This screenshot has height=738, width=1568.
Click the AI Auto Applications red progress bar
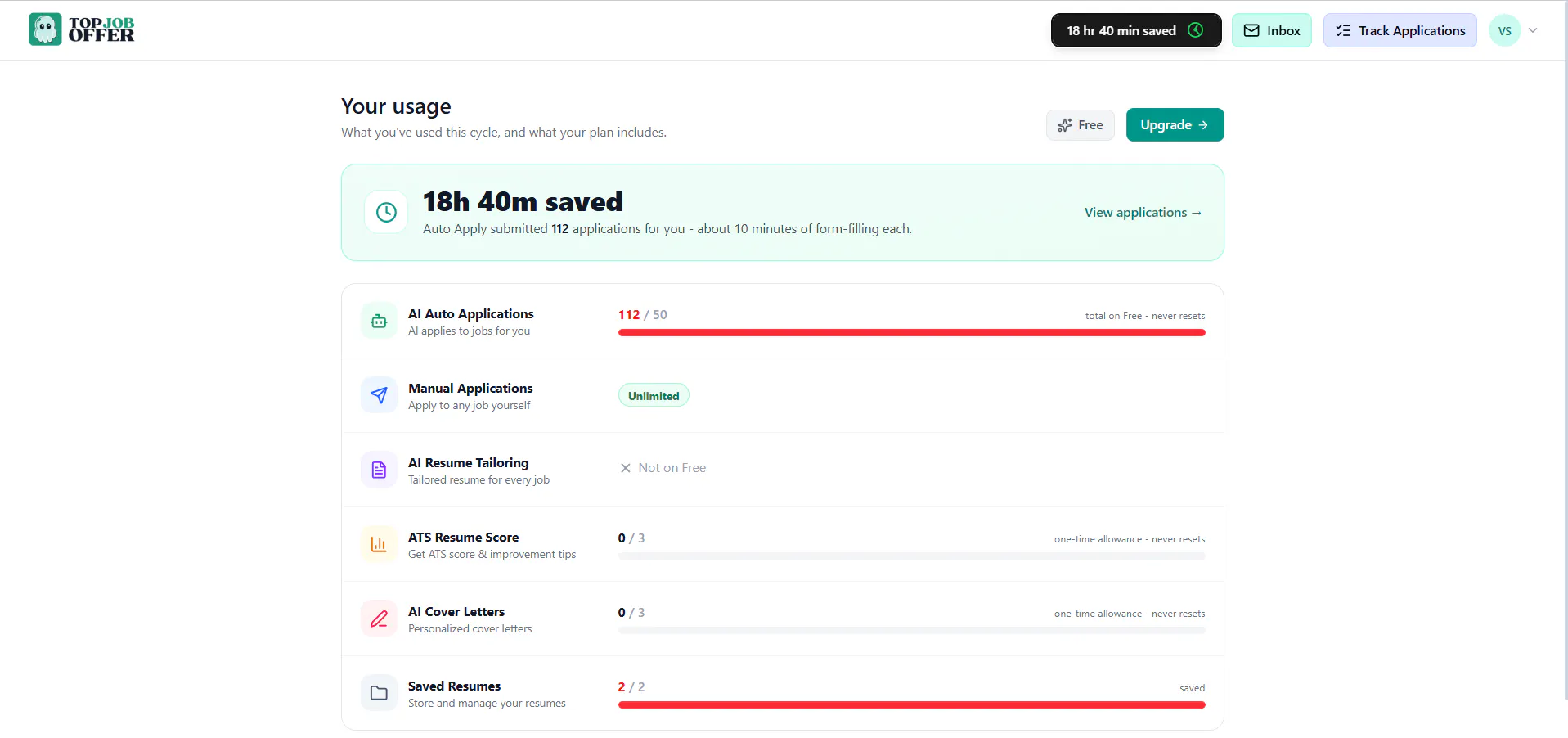click(x=911, y=332)
